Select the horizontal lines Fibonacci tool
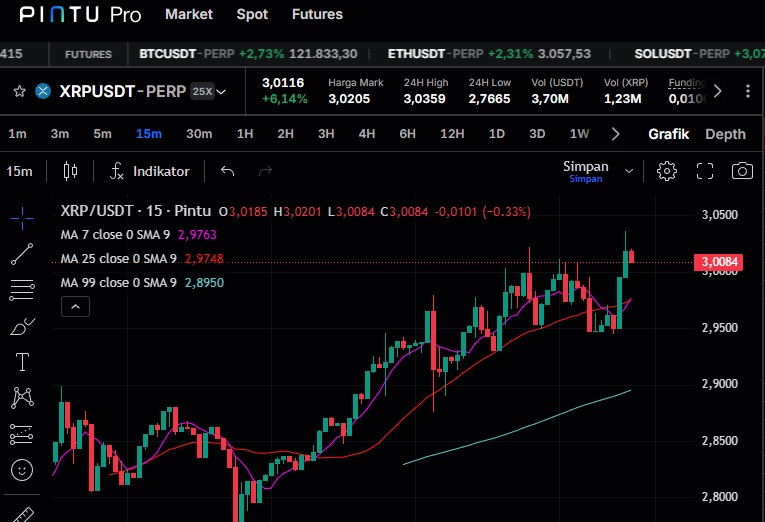Image resolution: width=765 pixels, height=522 pixels. [x=22, y=290]
